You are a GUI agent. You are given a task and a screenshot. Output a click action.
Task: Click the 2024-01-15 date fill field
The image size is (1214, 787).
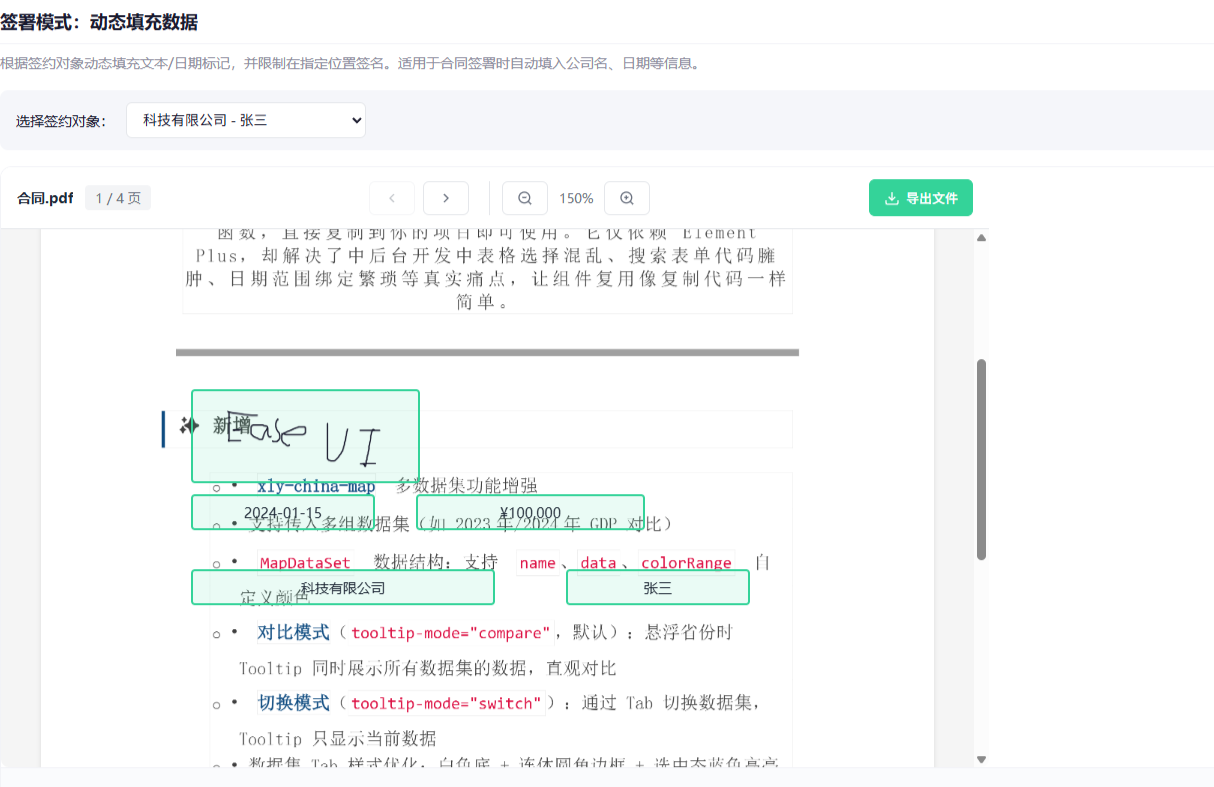282,512
